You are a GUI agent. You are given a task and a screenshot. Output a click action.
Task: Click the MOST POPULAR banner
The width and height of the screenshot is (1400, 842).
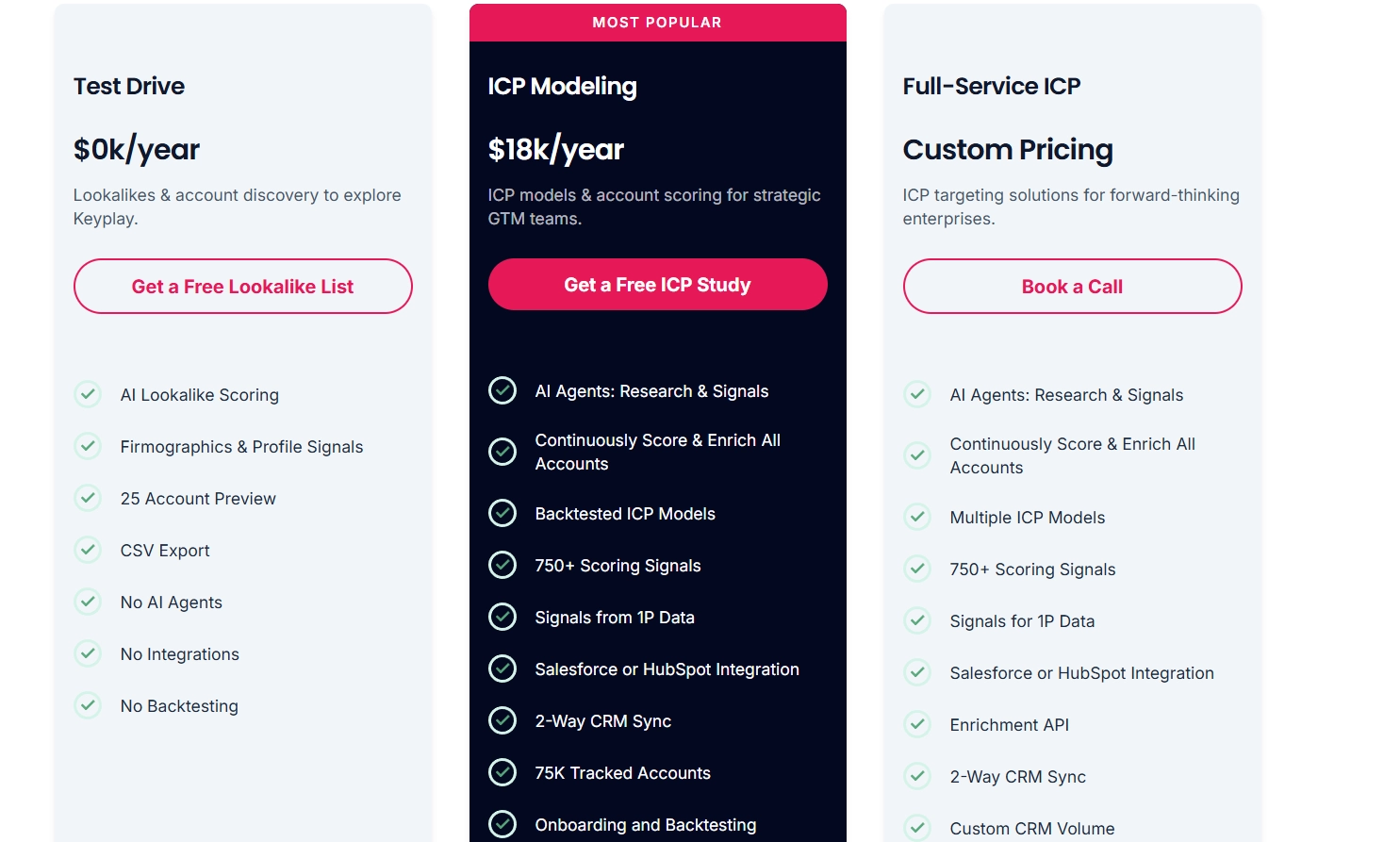[658, 23]
